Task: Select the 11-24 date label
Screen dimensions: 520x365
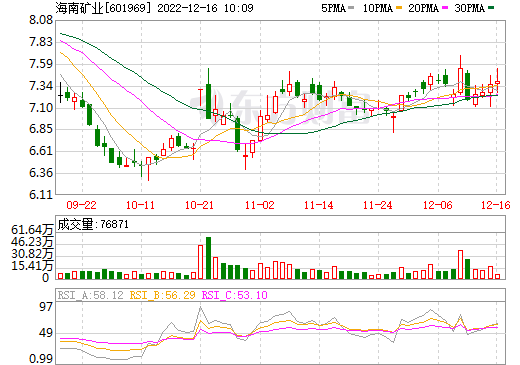Action: (378, 205)
